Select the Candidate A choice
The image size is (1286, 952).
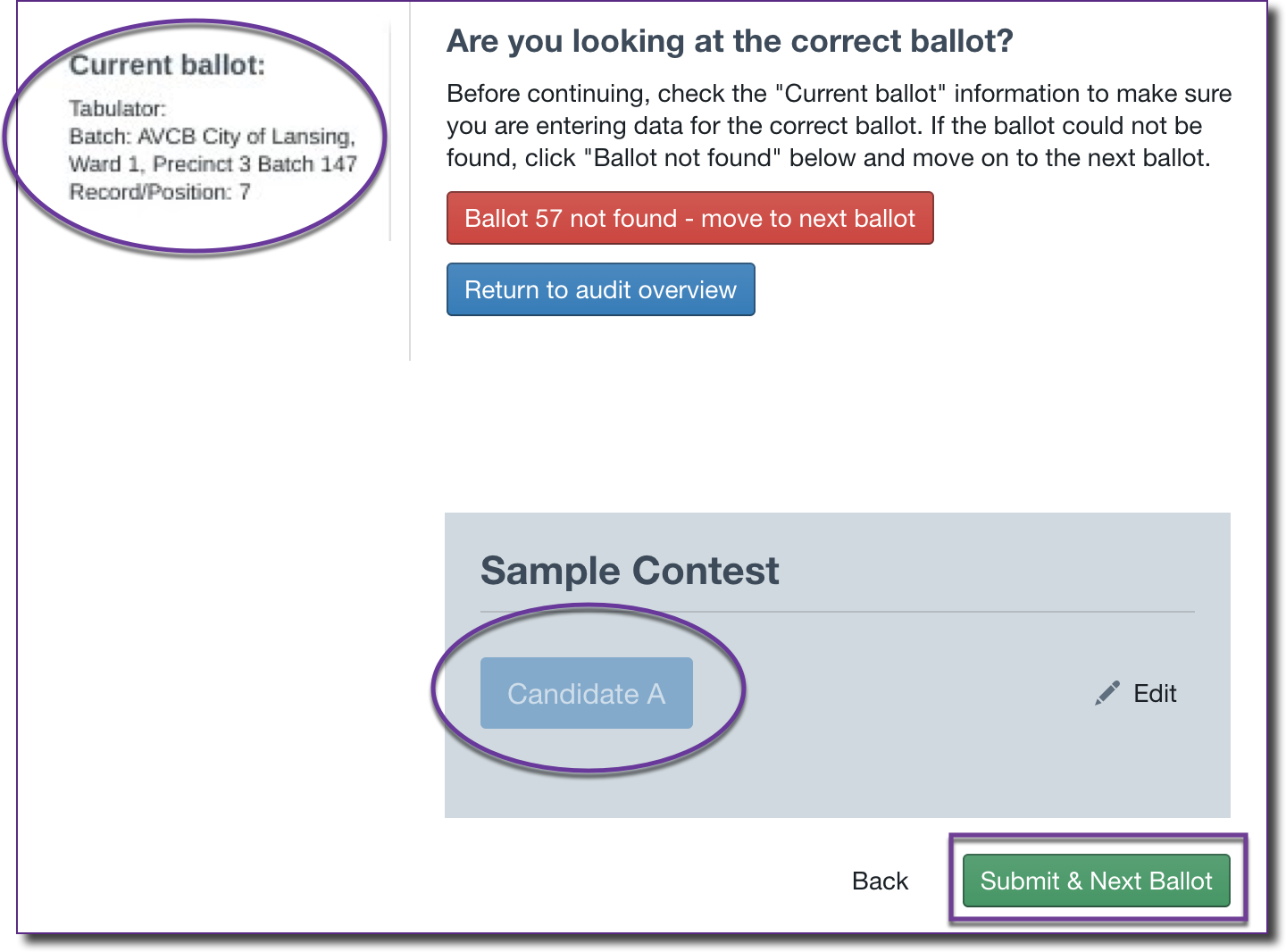click(x=586, y=693)
